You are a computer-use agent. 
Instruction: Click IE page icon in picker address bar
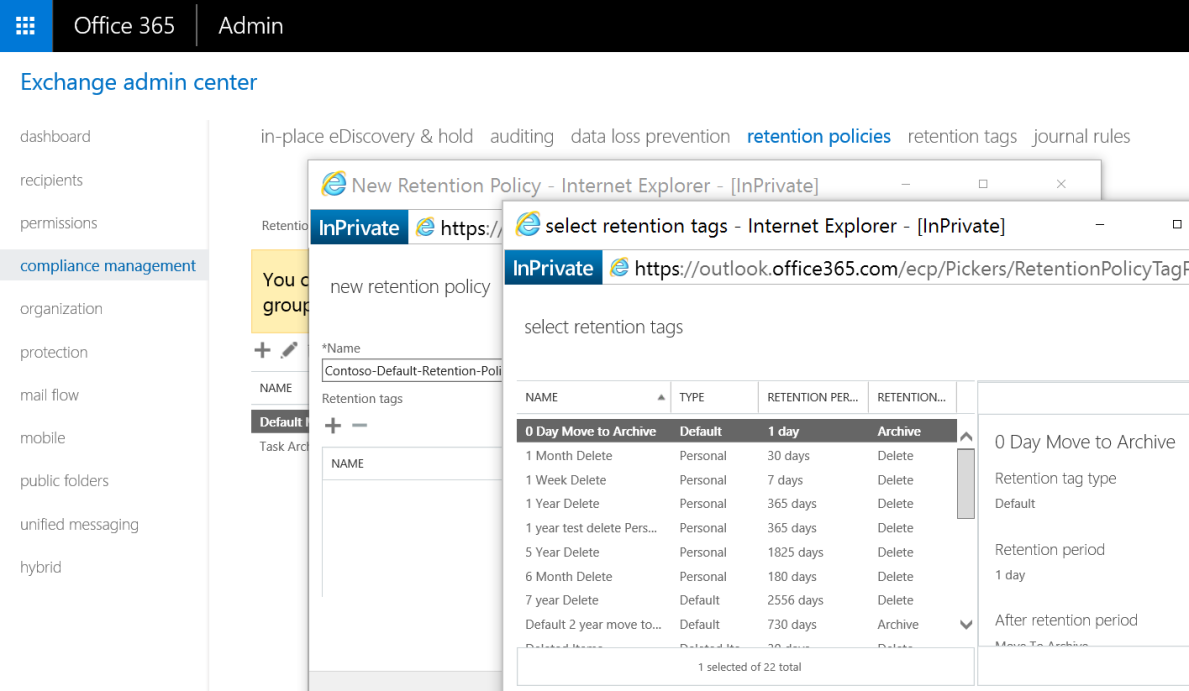tap(620, 268)
